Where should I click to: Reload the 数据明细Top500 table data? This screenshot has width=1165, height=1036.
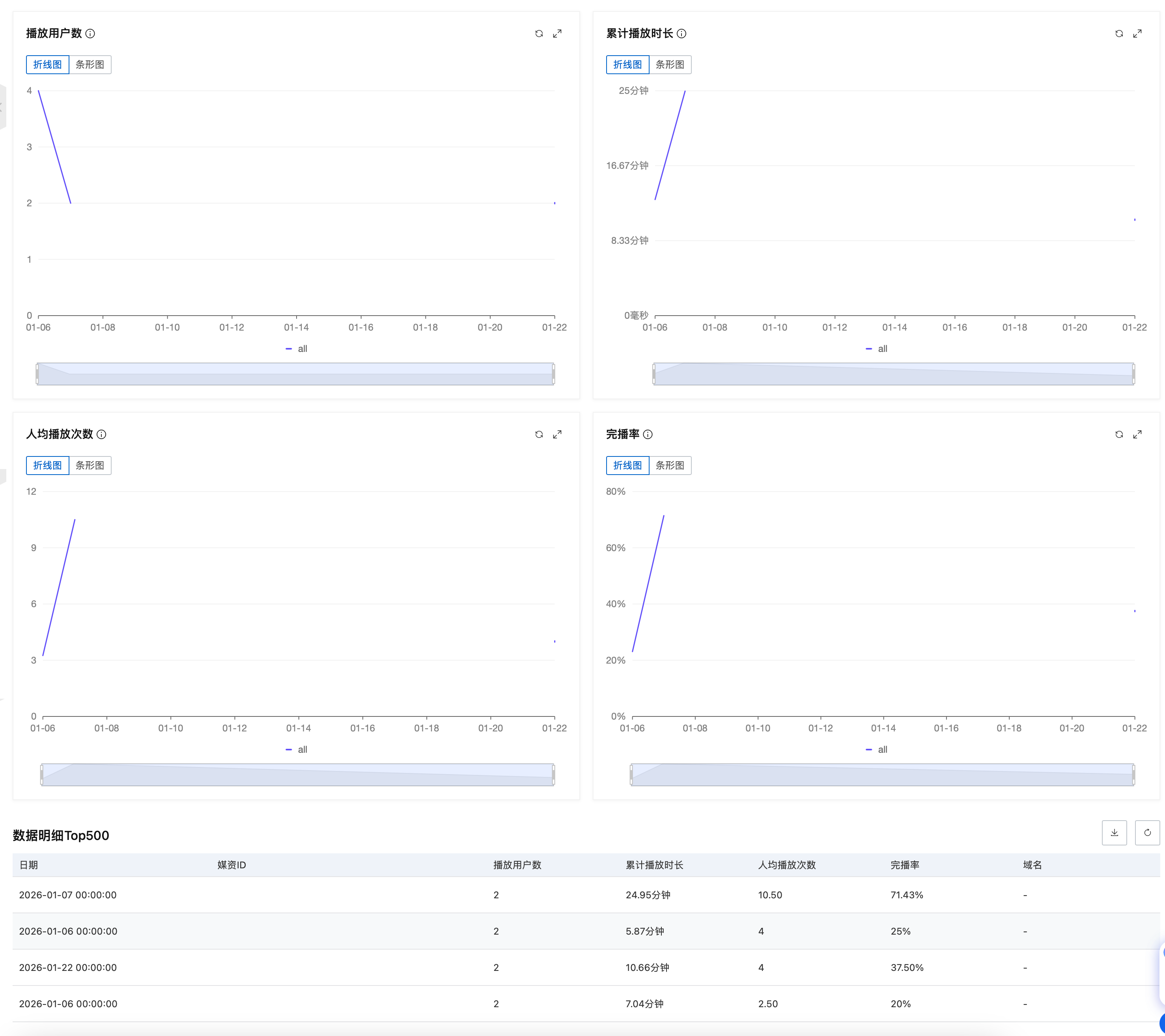coord(1147,833)
